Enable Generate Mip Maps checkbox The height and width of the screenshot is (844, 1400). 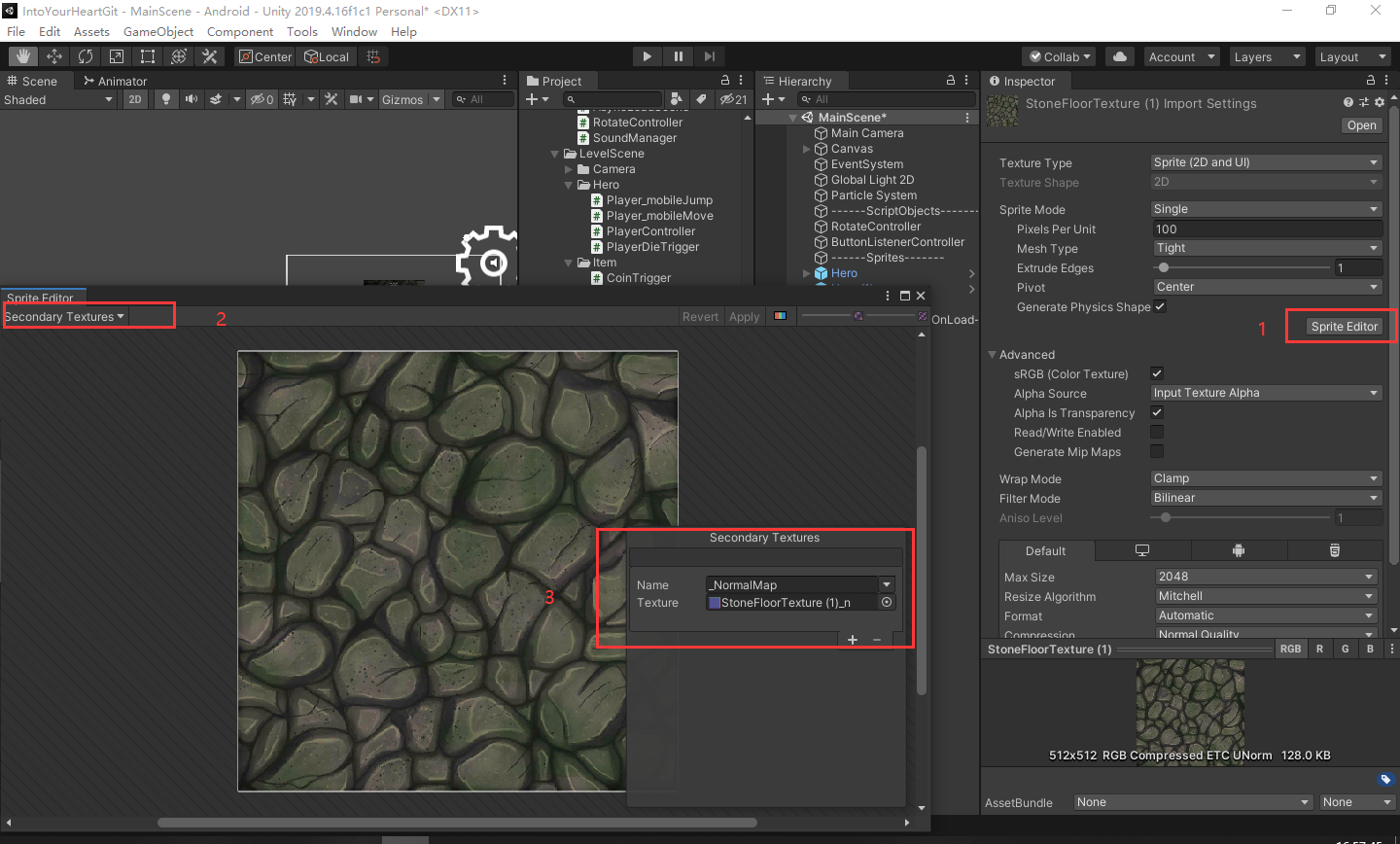pyautogui.click(x=1157, y=451)
